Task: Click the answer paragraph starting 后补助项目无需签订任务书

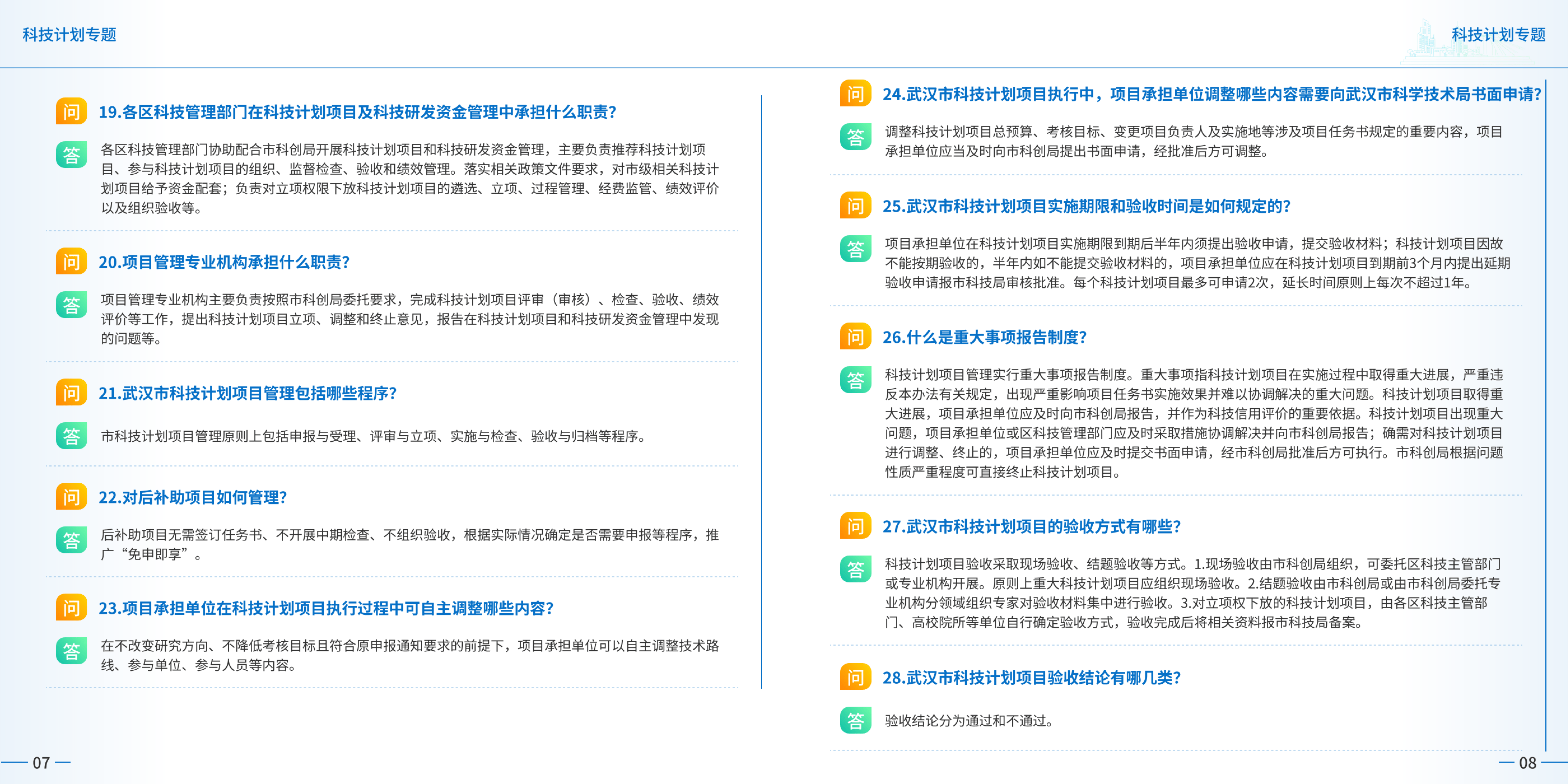Action: (x=410, y=544)
